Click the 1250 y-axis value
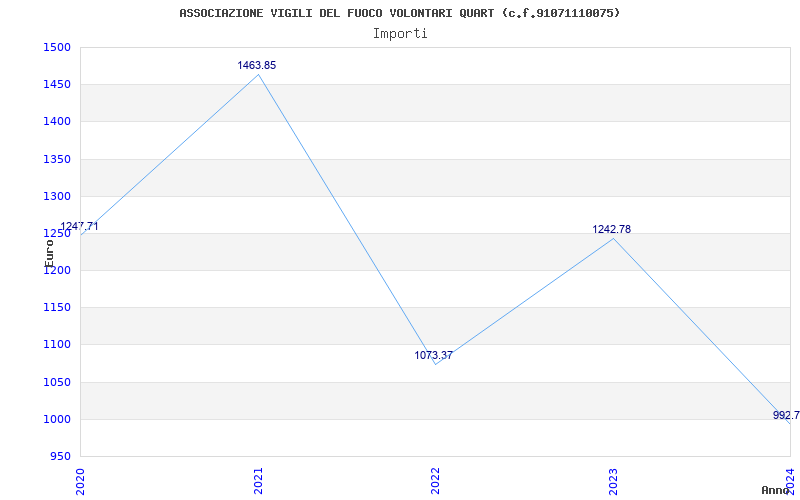 click(56, 234)
